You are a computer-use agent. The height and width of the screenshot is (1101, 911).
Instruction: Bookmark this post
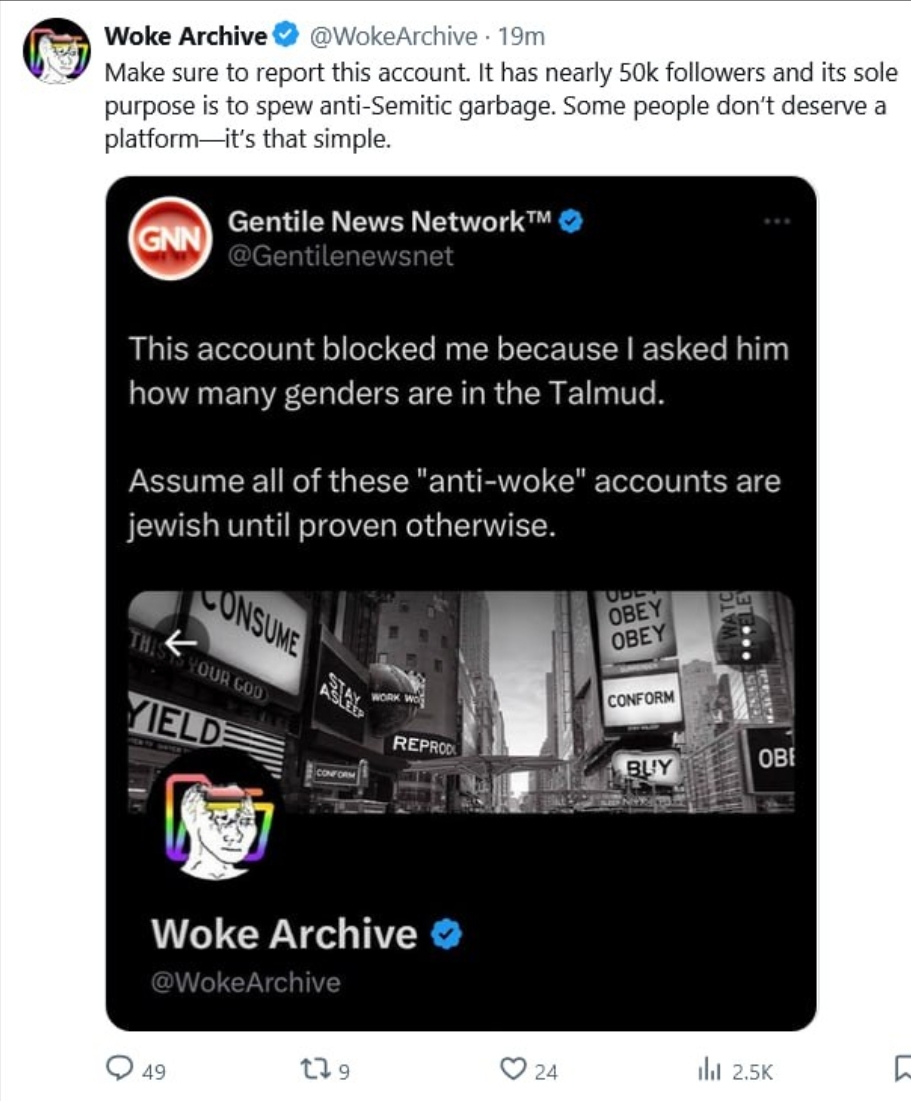[x=903, y=1069]
